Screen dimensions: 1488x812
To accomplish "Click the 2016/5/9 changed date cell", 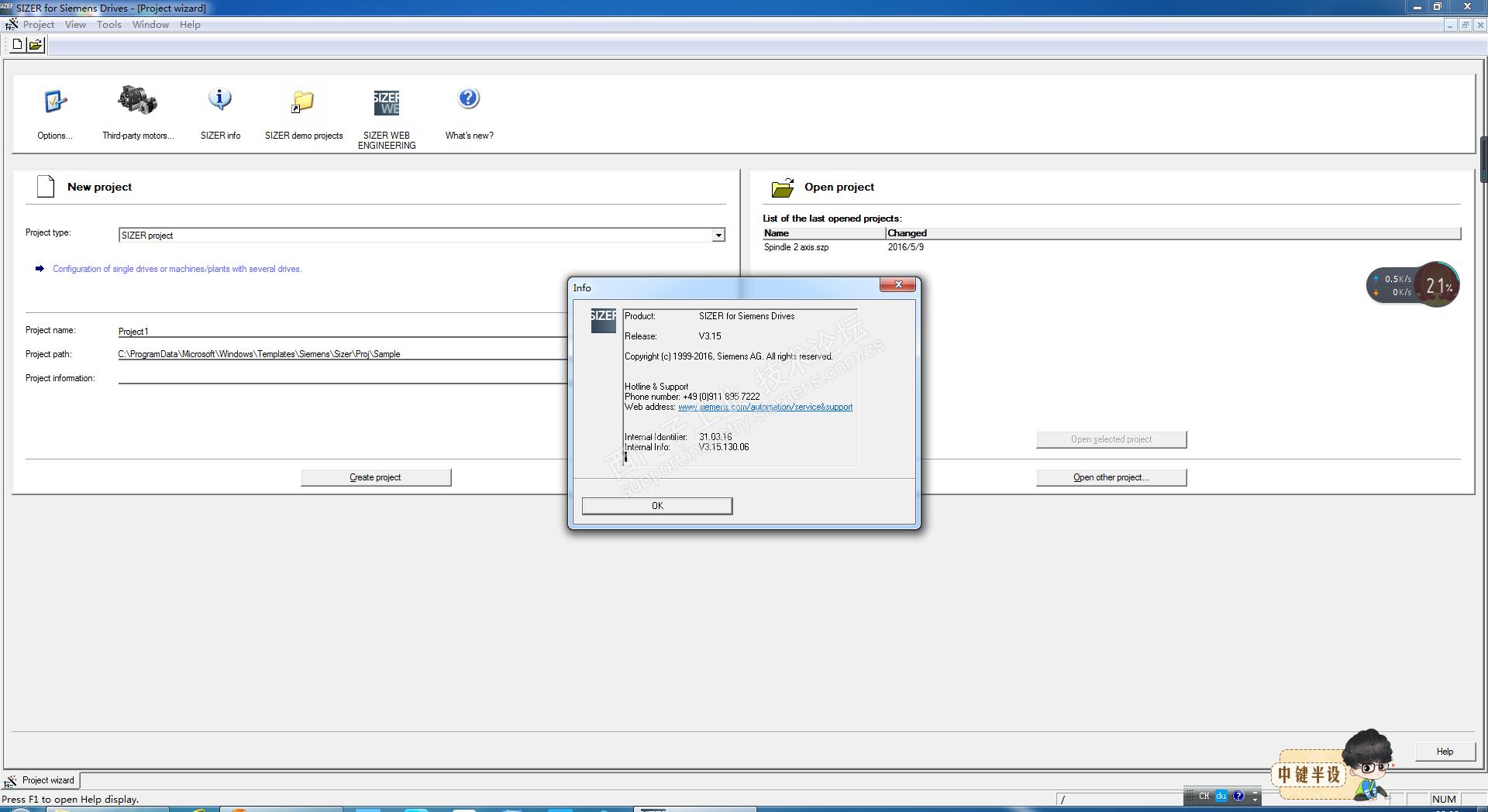I will pyautogui.click(x=905, y=247).
